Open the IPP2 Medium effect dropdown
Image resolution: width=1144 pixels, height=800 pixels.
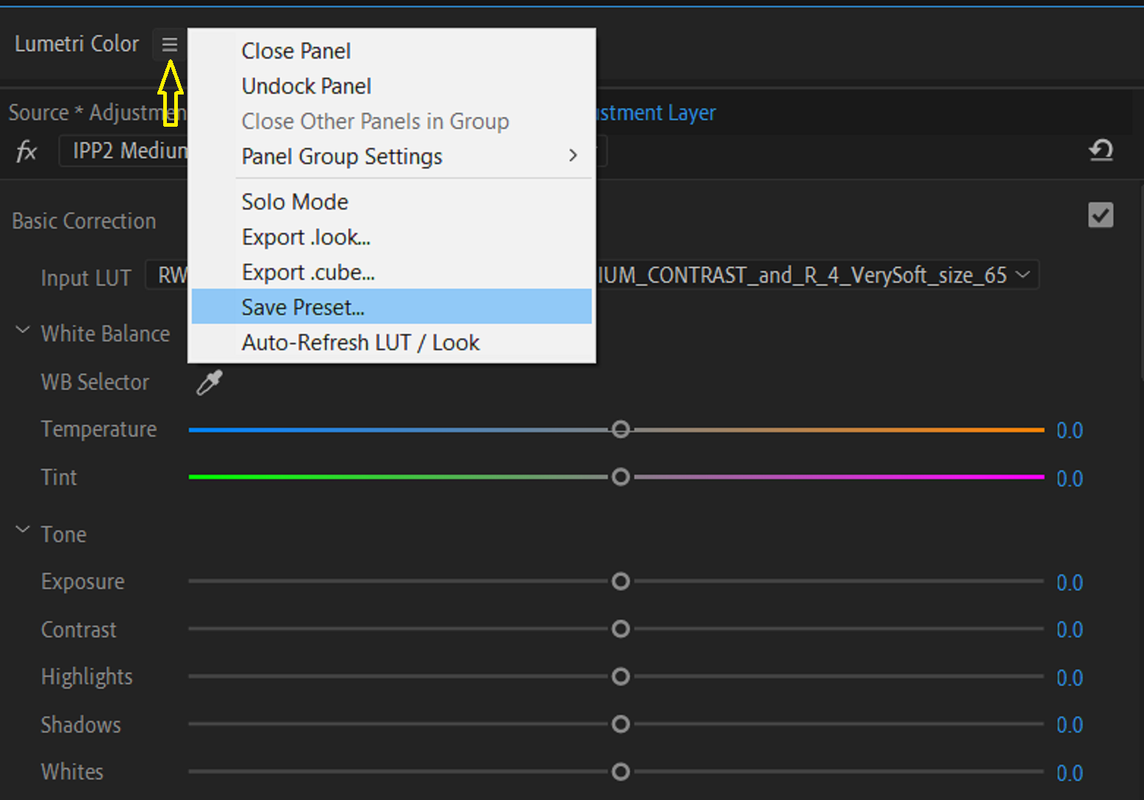click(x=333, y=152)
